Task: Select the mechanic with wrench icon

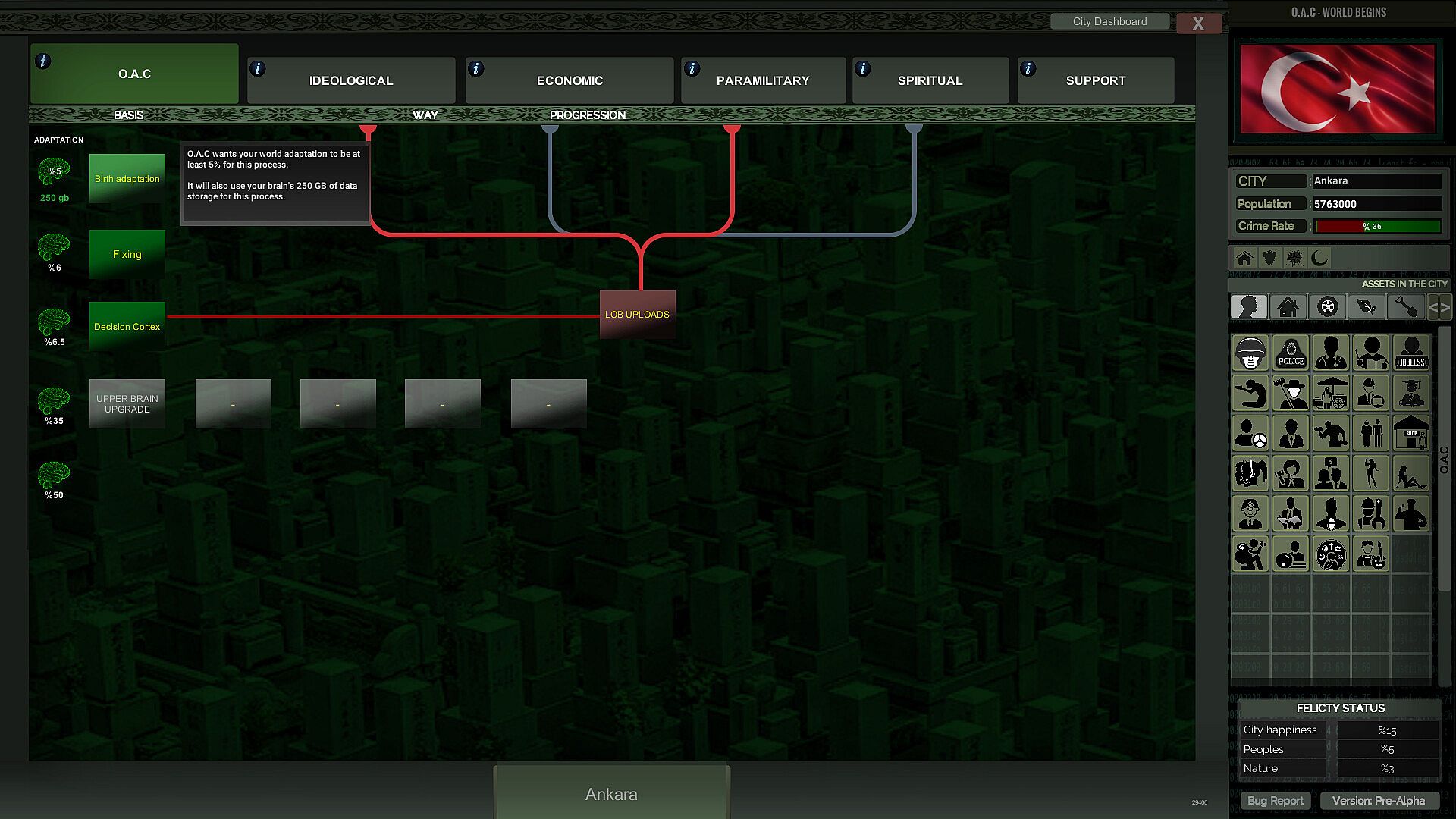Action: click(x=1371, y=514)
